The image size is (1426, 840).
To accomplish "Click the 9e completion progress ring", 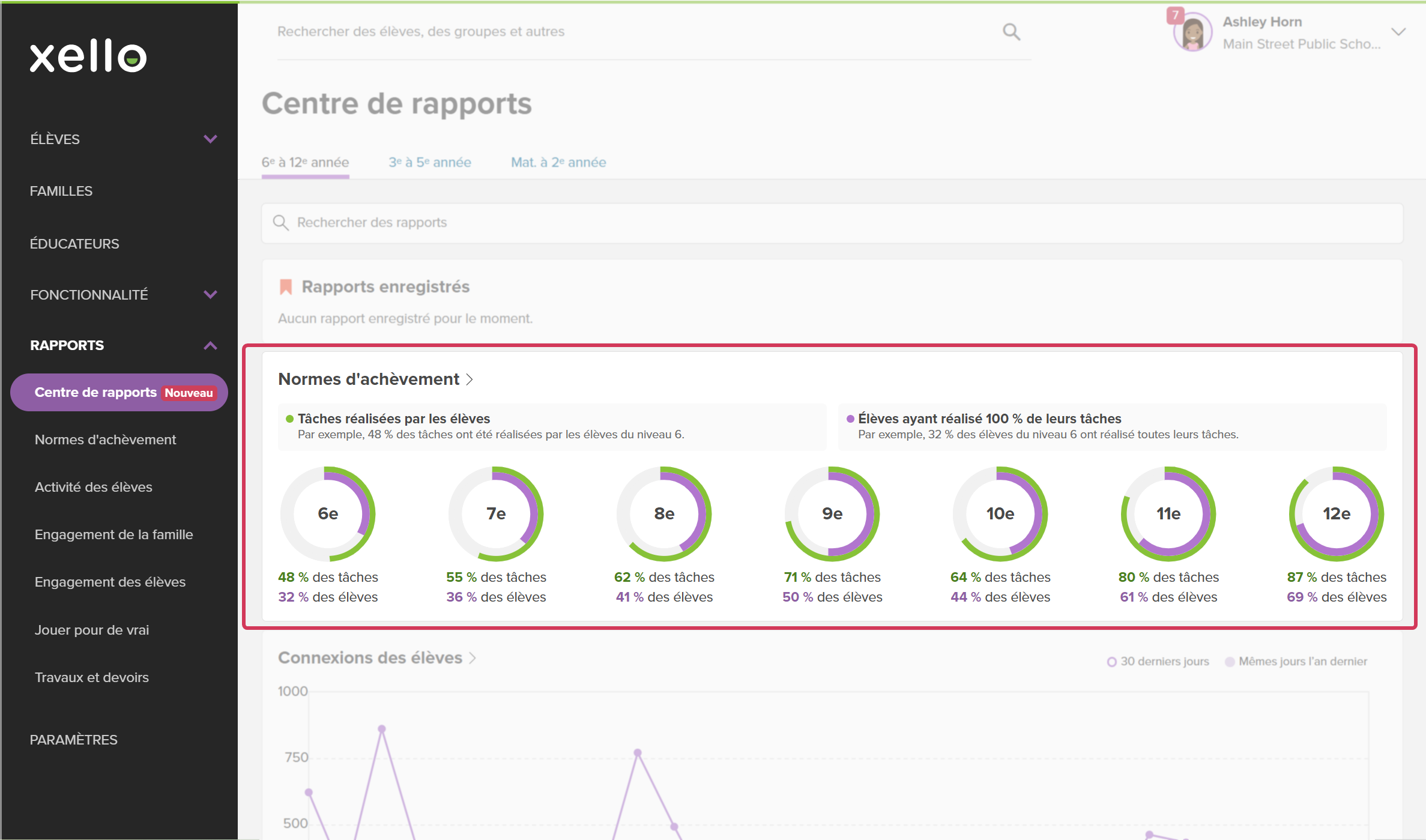I will [x=832, y=514].
